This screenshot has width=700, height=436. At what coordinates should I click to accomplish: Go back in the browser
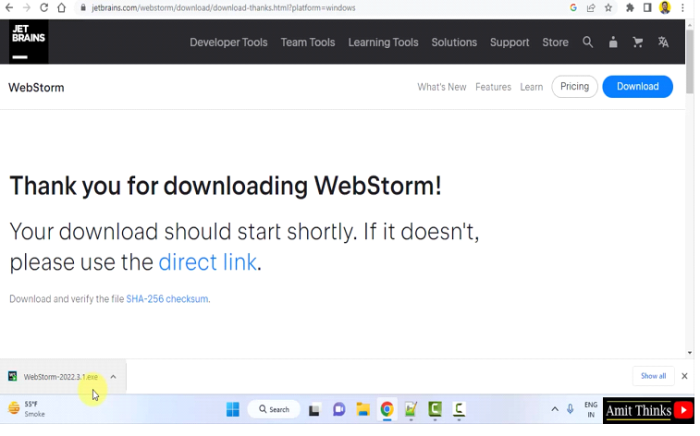(x=9, y=8)
